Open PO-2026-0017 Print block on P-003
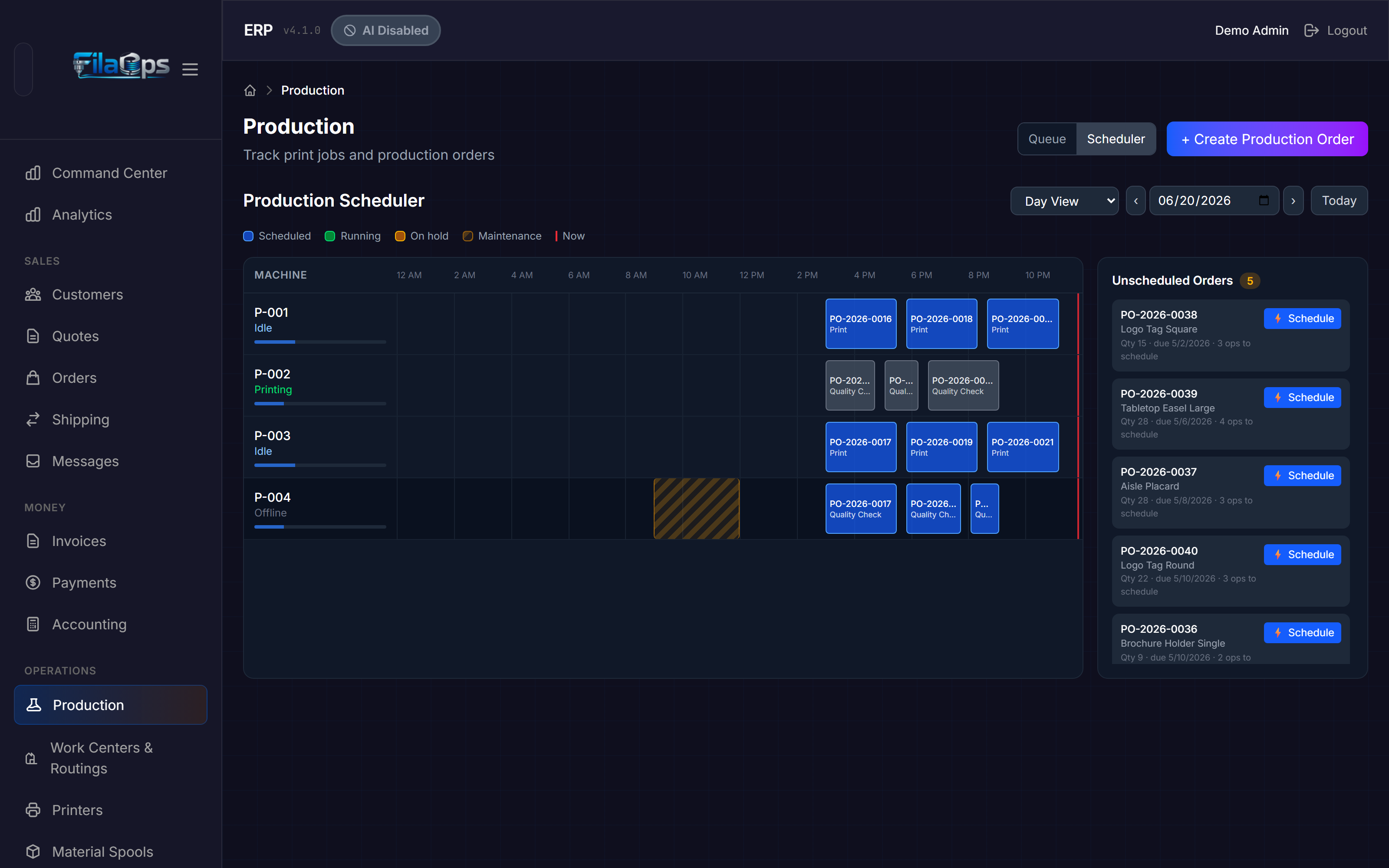Viewport: 1389px width, 868px height. point(861,447)
